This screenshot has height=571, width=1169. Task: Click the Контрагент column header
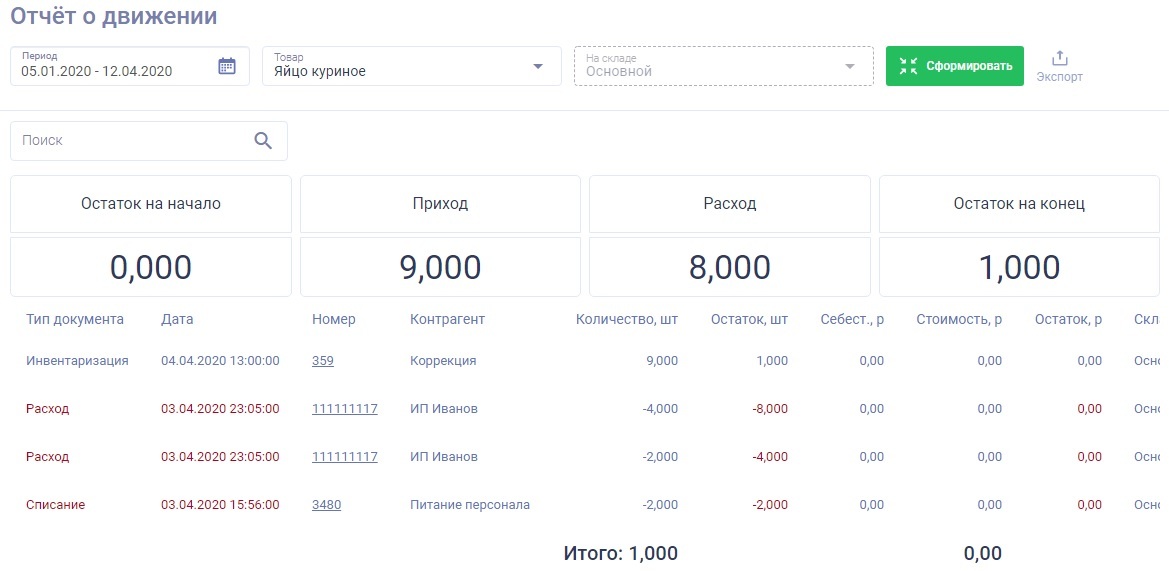(x=447, y=319)
